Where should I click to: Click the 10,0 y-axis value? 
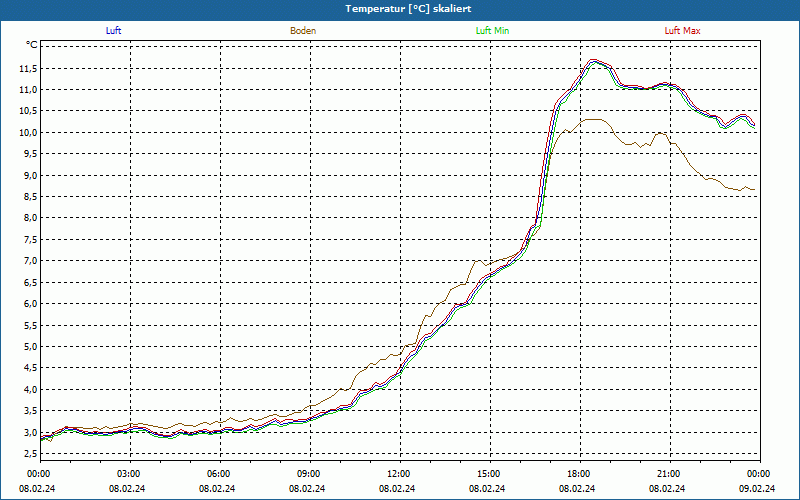coord(29,133)
